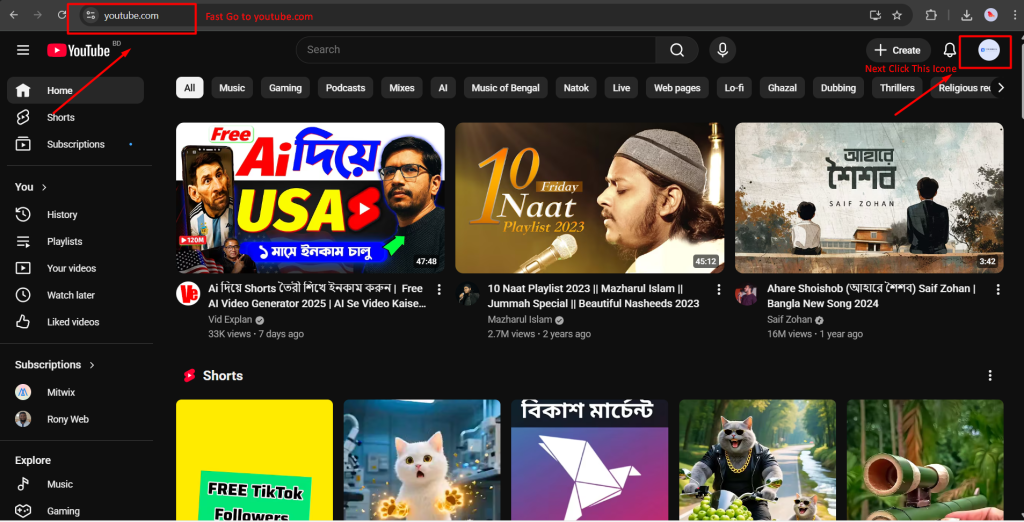
Task: Play the Ai USA Shorts video thumbnail
Action: tap(310, 198)
